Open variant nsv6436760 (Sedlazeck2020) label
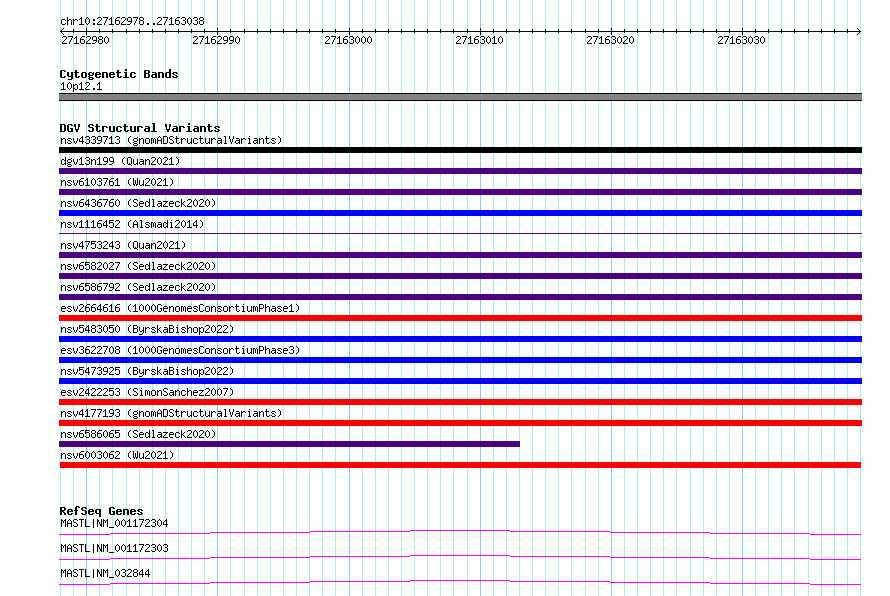This screenshot has width=890, height=596. pos(138,203)
